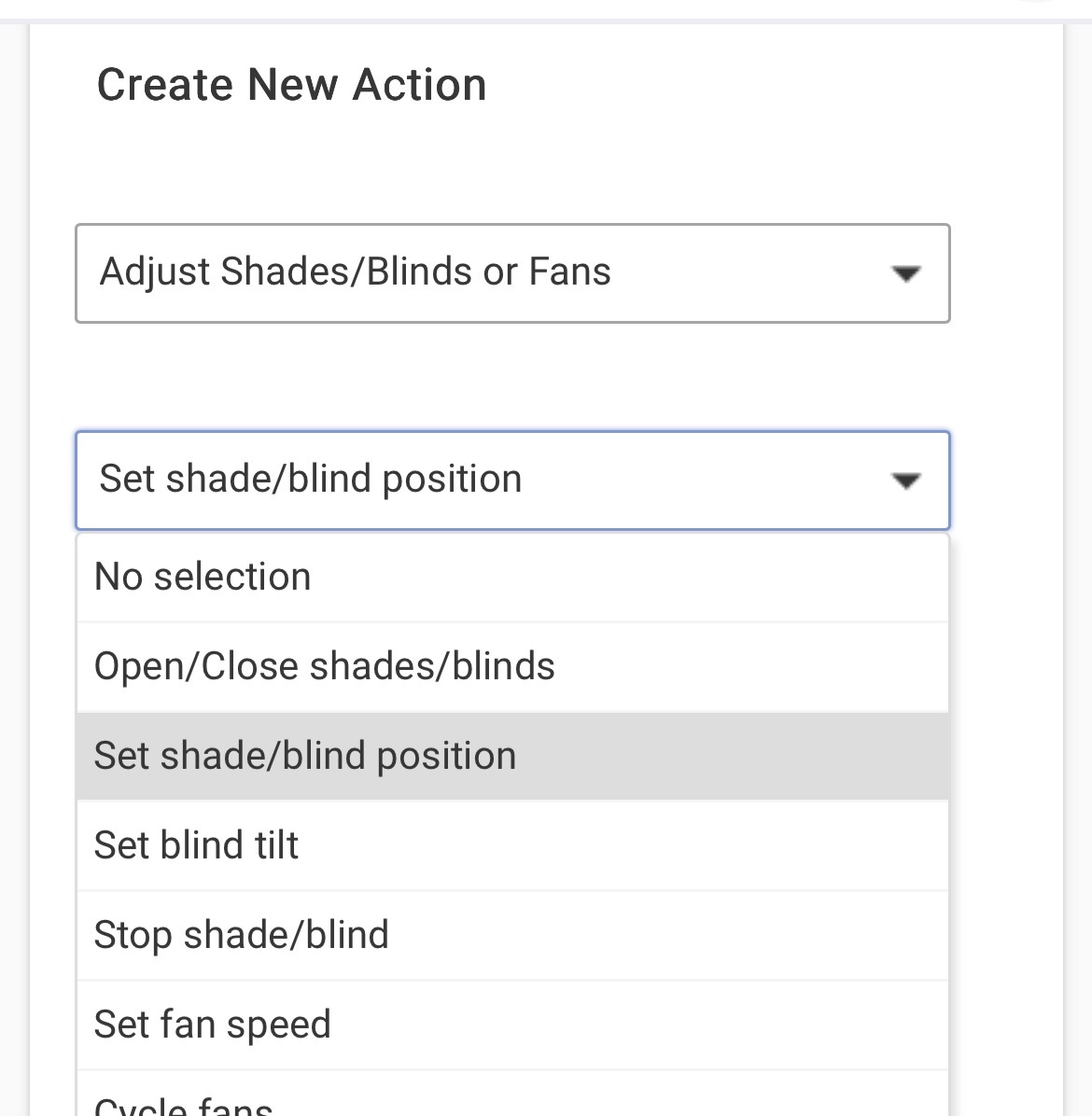Open the Adjust Shades/Blinds or Fans combo box

tap(511, 273)
